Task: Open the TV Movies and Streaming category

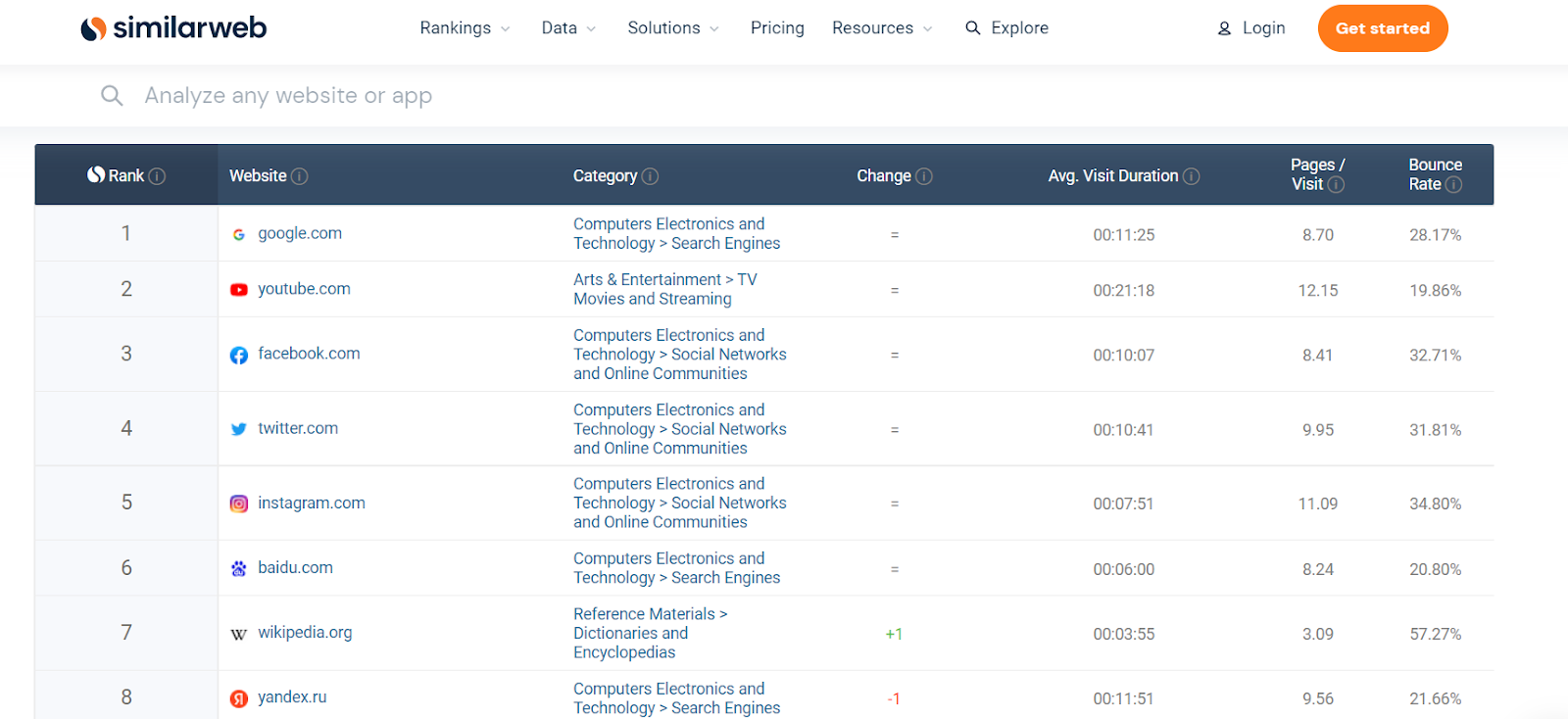Action: point(665,289)
